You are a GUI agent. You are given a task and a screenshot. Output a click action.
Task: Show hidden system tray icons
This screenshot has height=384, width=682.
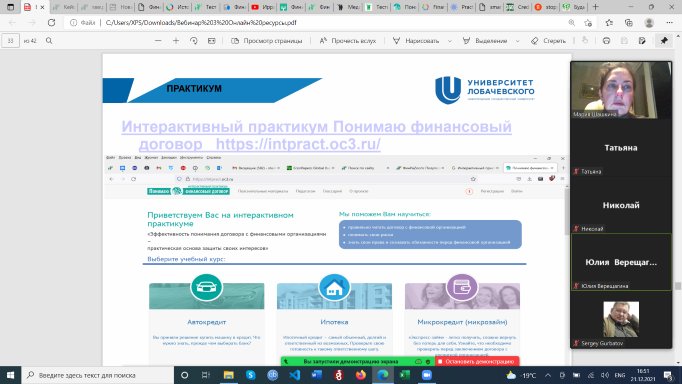[548, 375]
